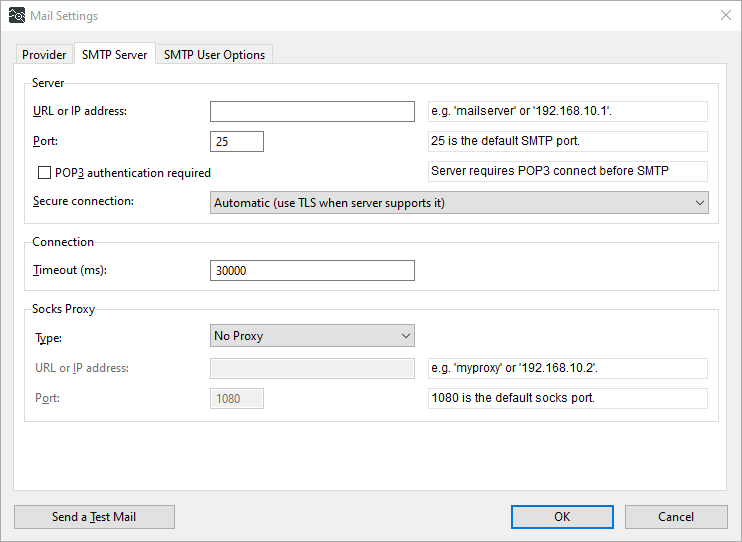The height and width of the screenshot is (542, 742).
Task: Close the Mail Settings window
Action: 725,16
